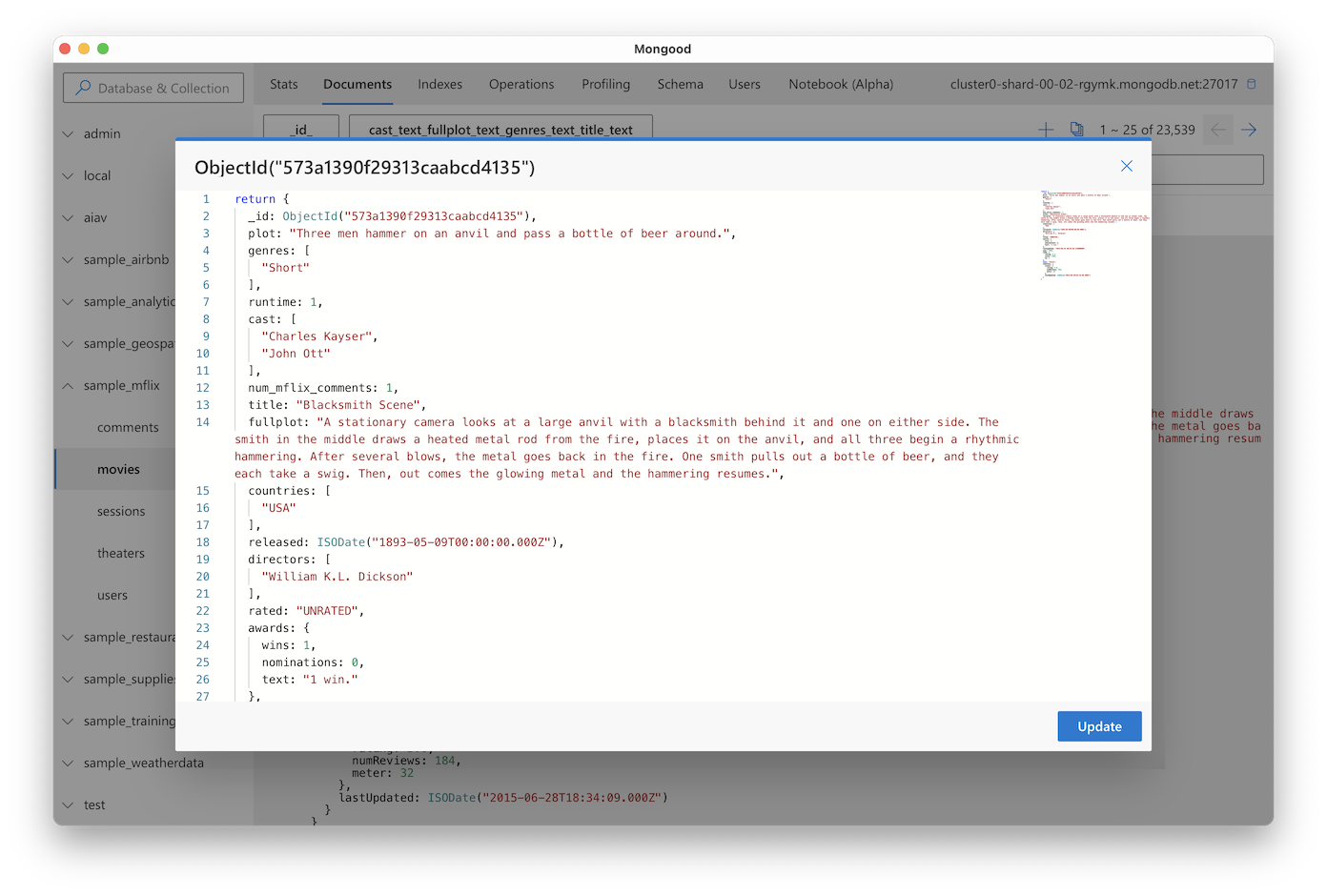This screenshot has height=896, width=1327.
Task: Go to next page arrow
Action: [1249, 130]
